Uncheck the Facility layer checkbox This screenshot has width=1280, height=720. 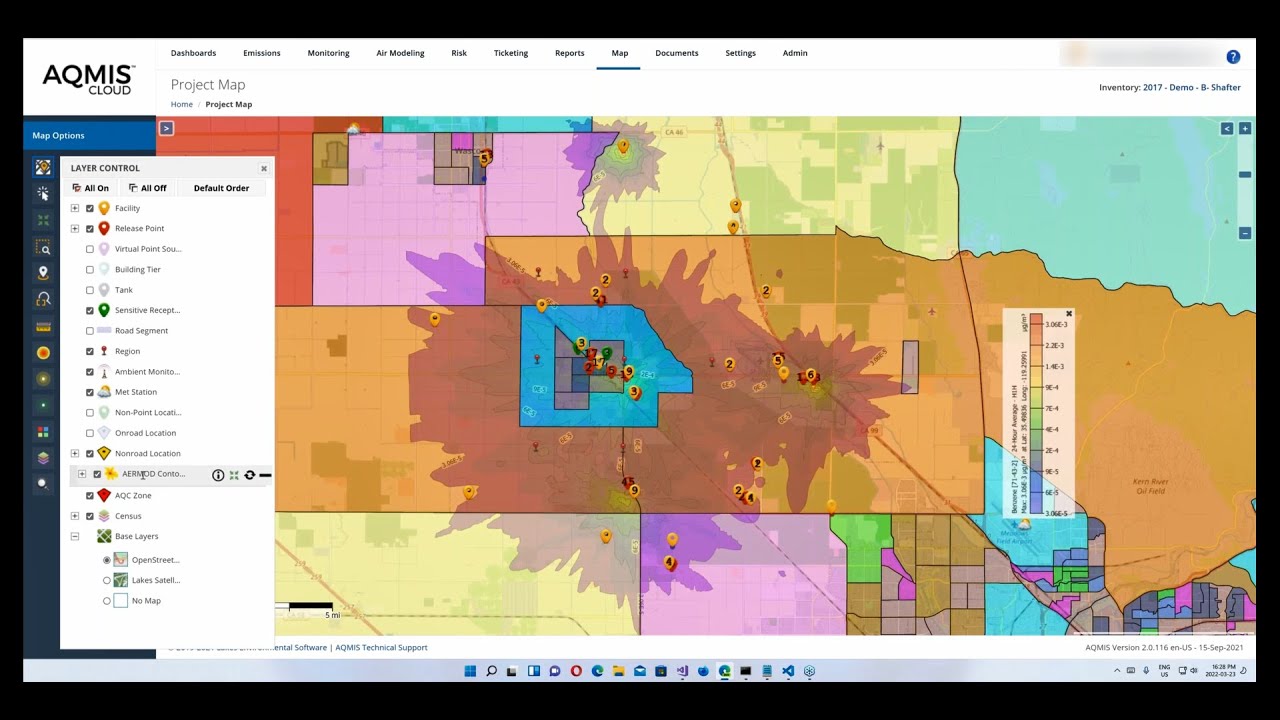tap(90, 208)
